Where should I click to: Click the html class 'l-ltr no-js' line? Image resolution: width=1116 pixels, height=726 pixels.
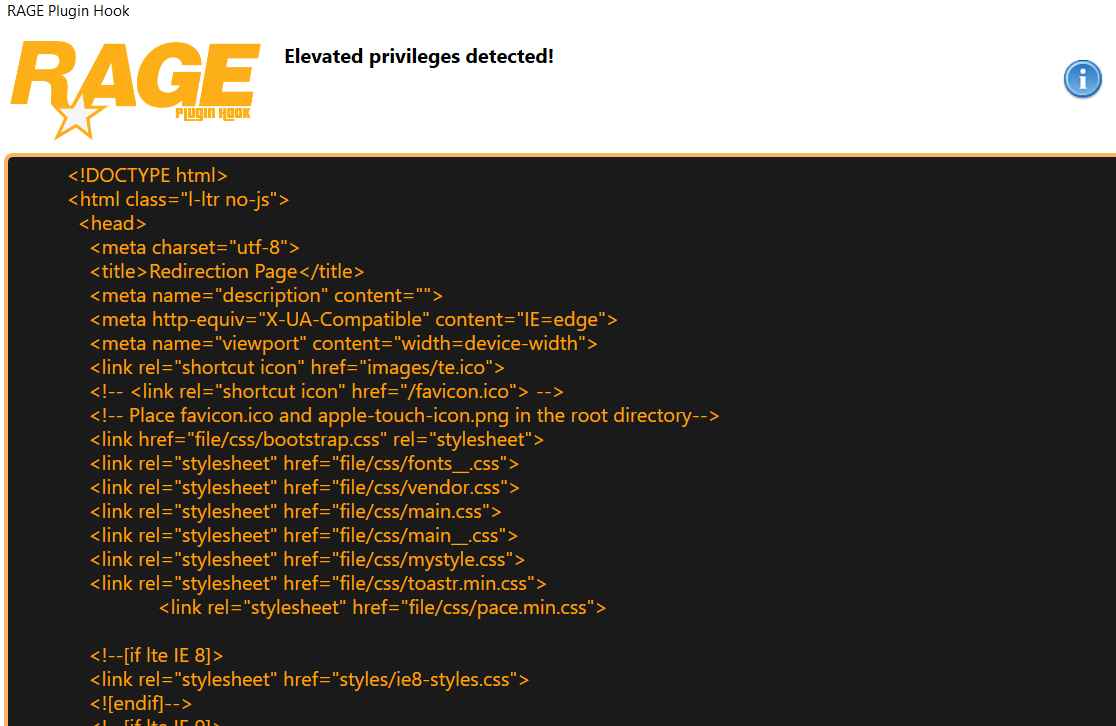click(178, 200)
